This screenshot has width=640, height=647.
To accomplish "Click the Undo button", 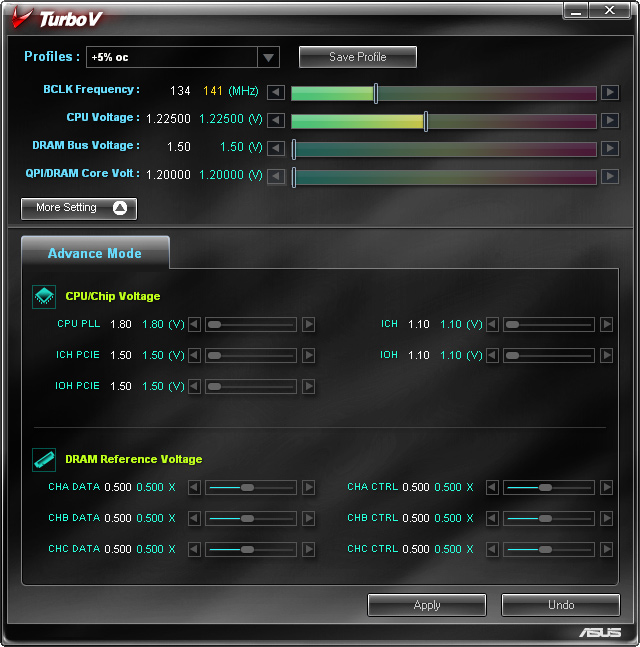I will pyautogui.click(x=561, y=605).
